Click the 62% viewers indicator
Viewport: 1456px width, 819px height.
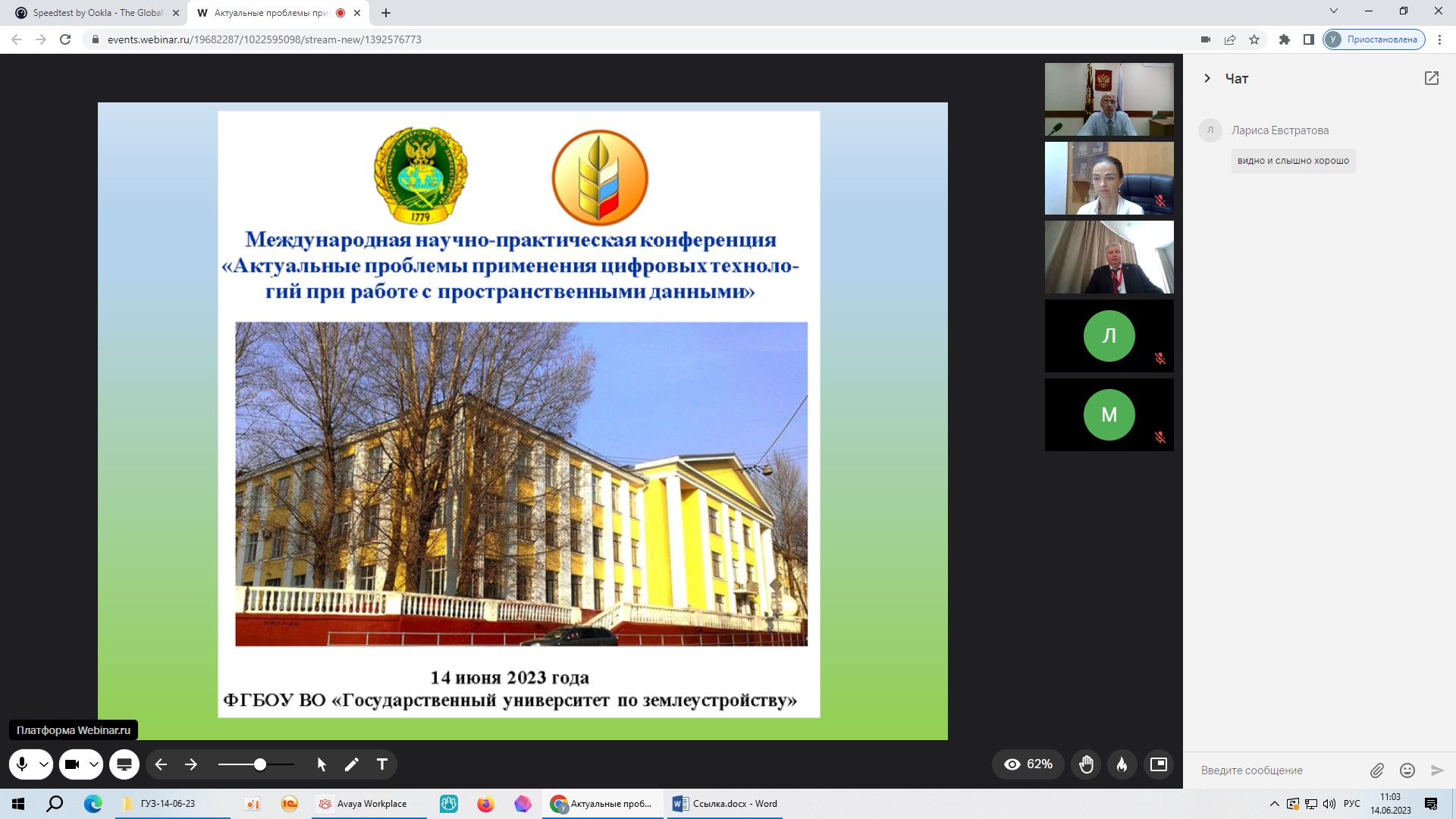tap(1028, 764)
